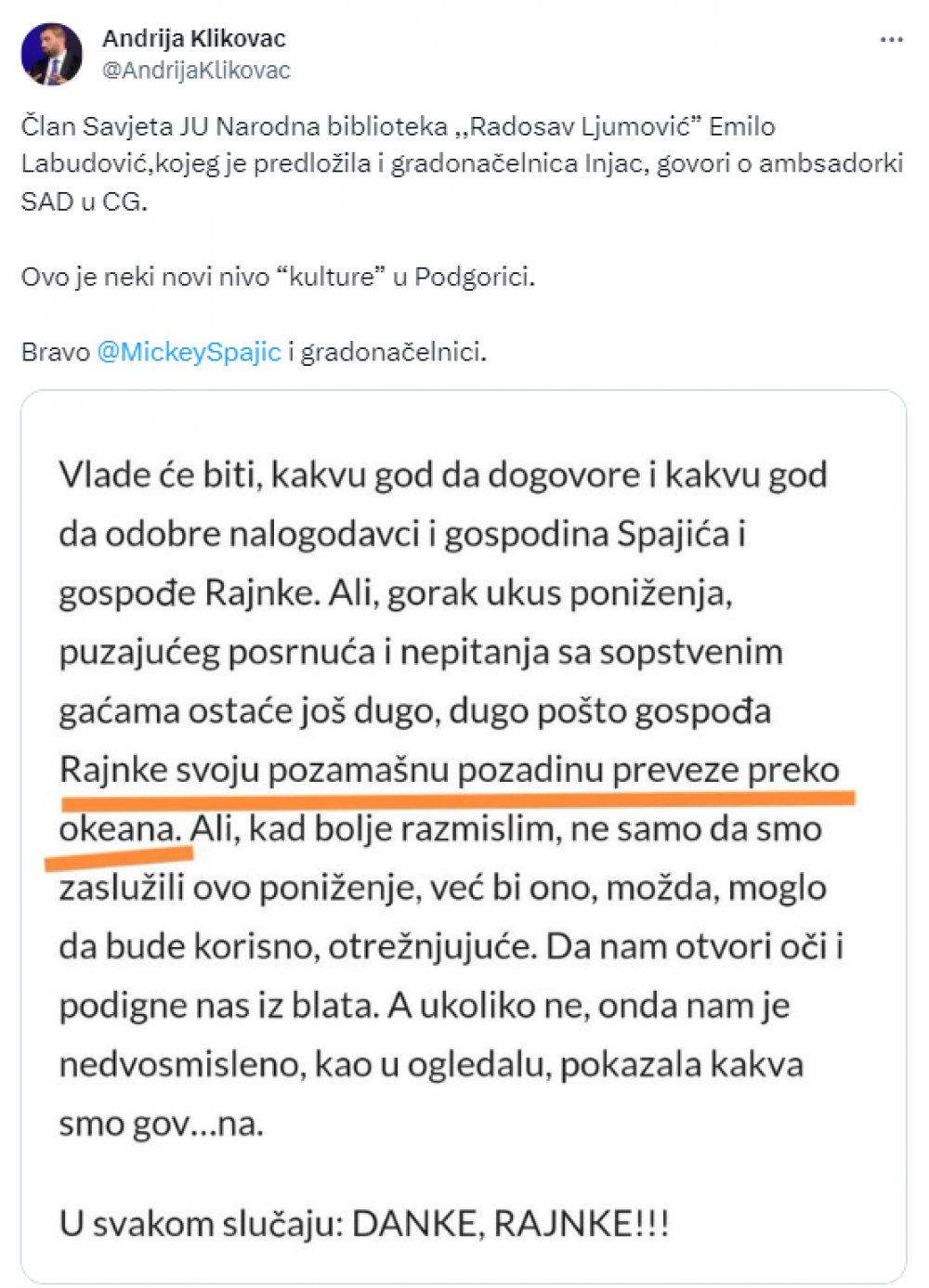Click Andrija Klikovac's profile avatar

52,54
